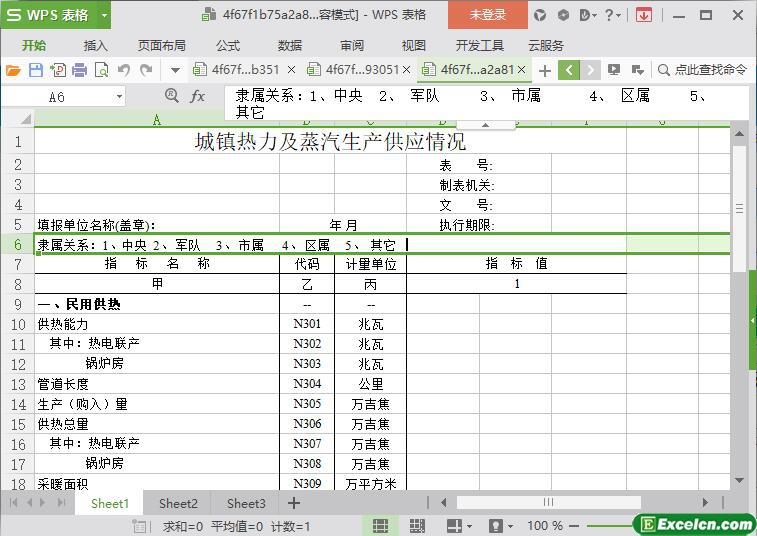The width and height of the screenshot is (757, 536).
Task: Click the zoom out minus on zoom slider
Action: [x=576, y=525]
